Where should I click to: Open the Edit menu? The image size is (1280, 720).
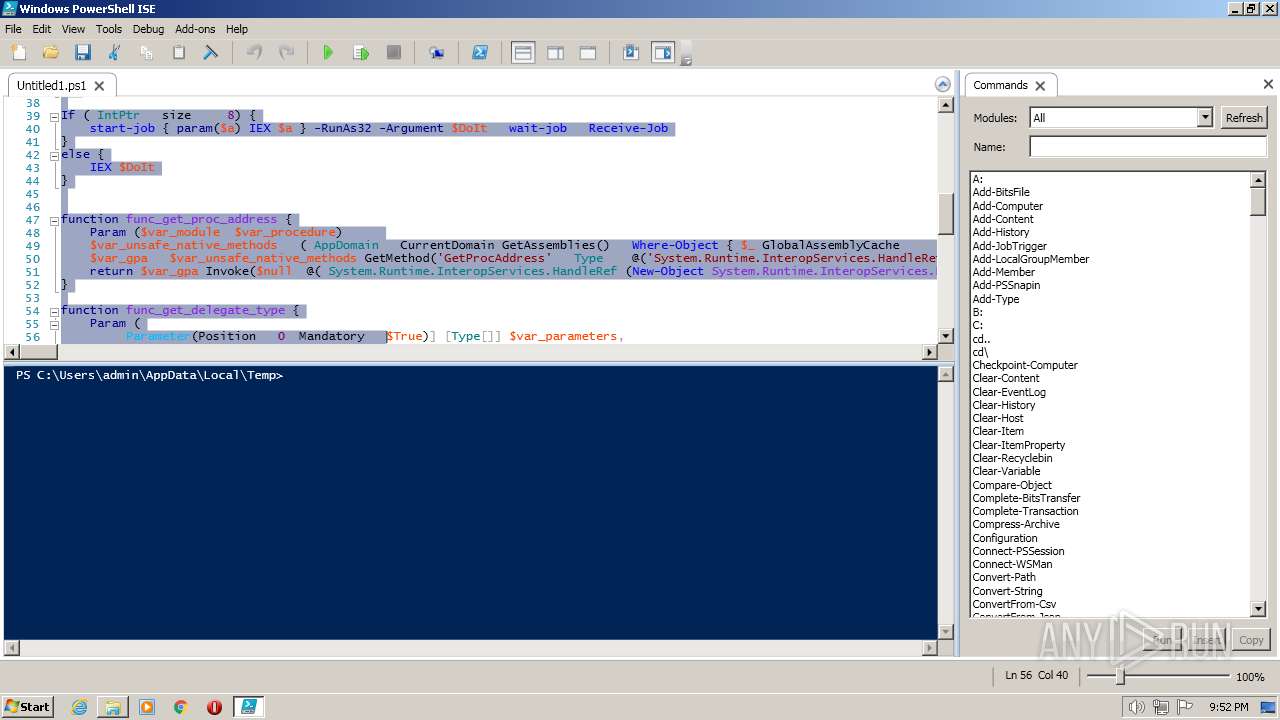(x=41, y=29)
